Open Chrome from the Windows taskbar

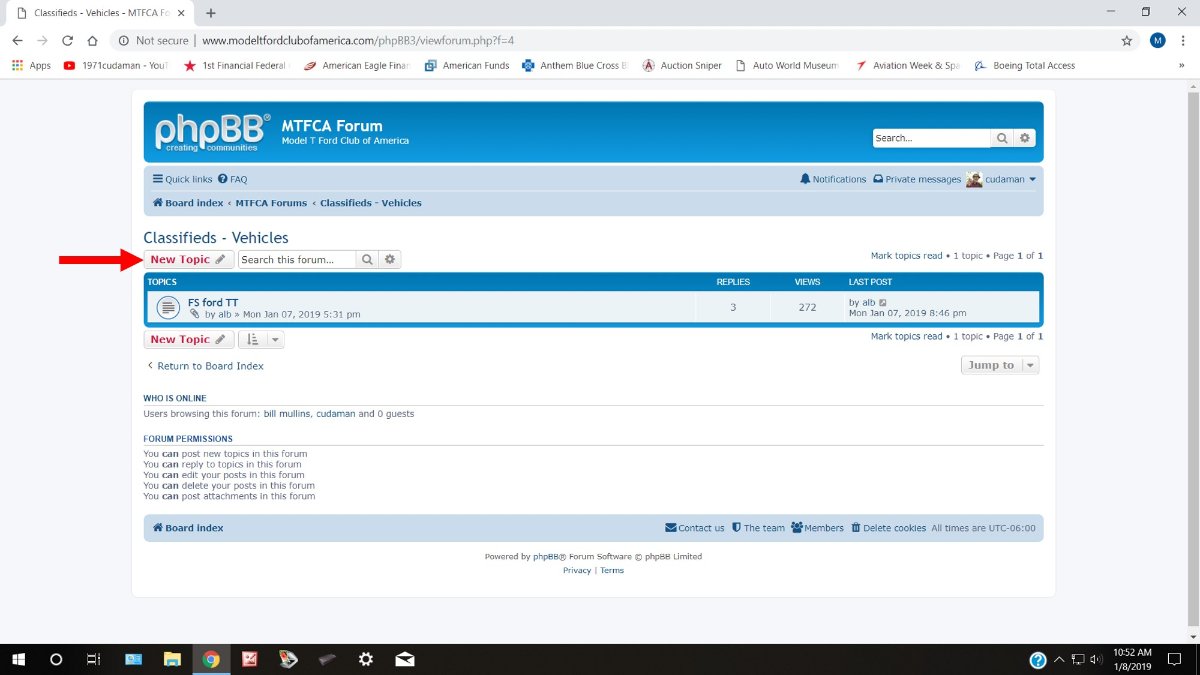click(210, 659)
